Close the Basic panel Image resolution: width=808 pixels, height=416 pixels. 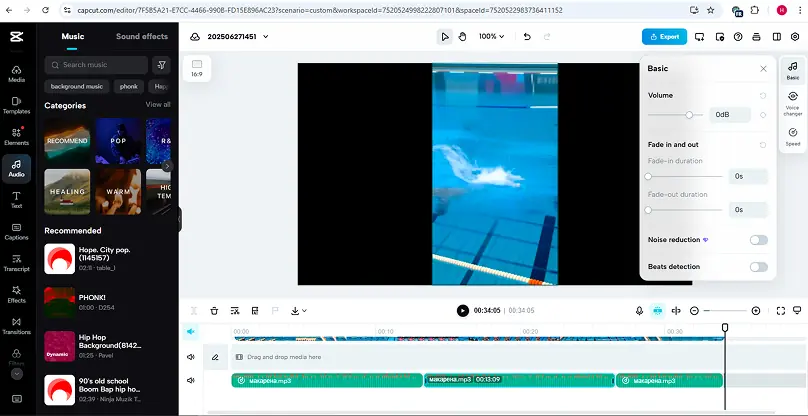point(763,69)
